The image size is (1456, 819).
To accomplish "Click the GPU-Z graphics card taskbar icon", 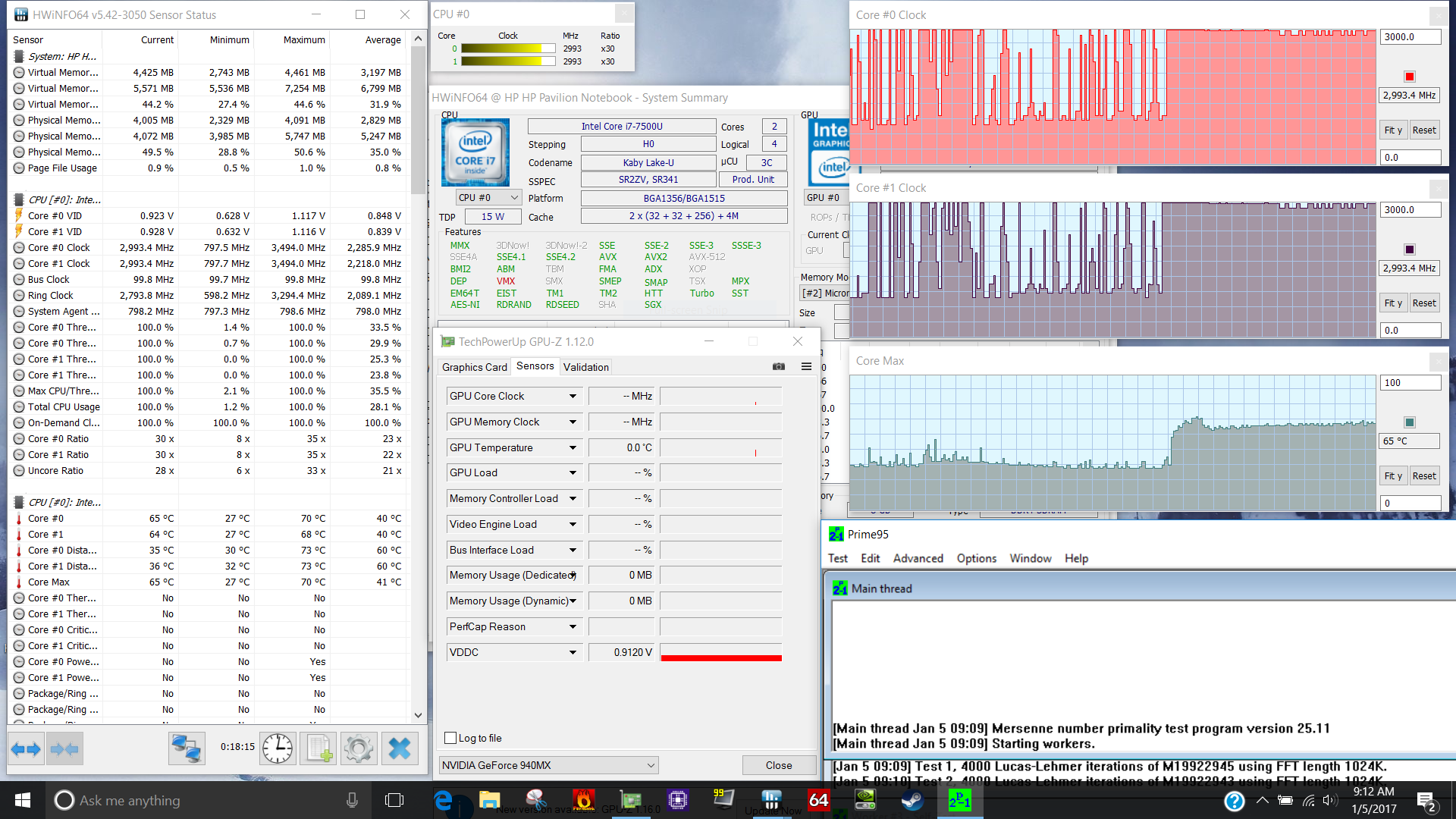I will click(631, 799).
